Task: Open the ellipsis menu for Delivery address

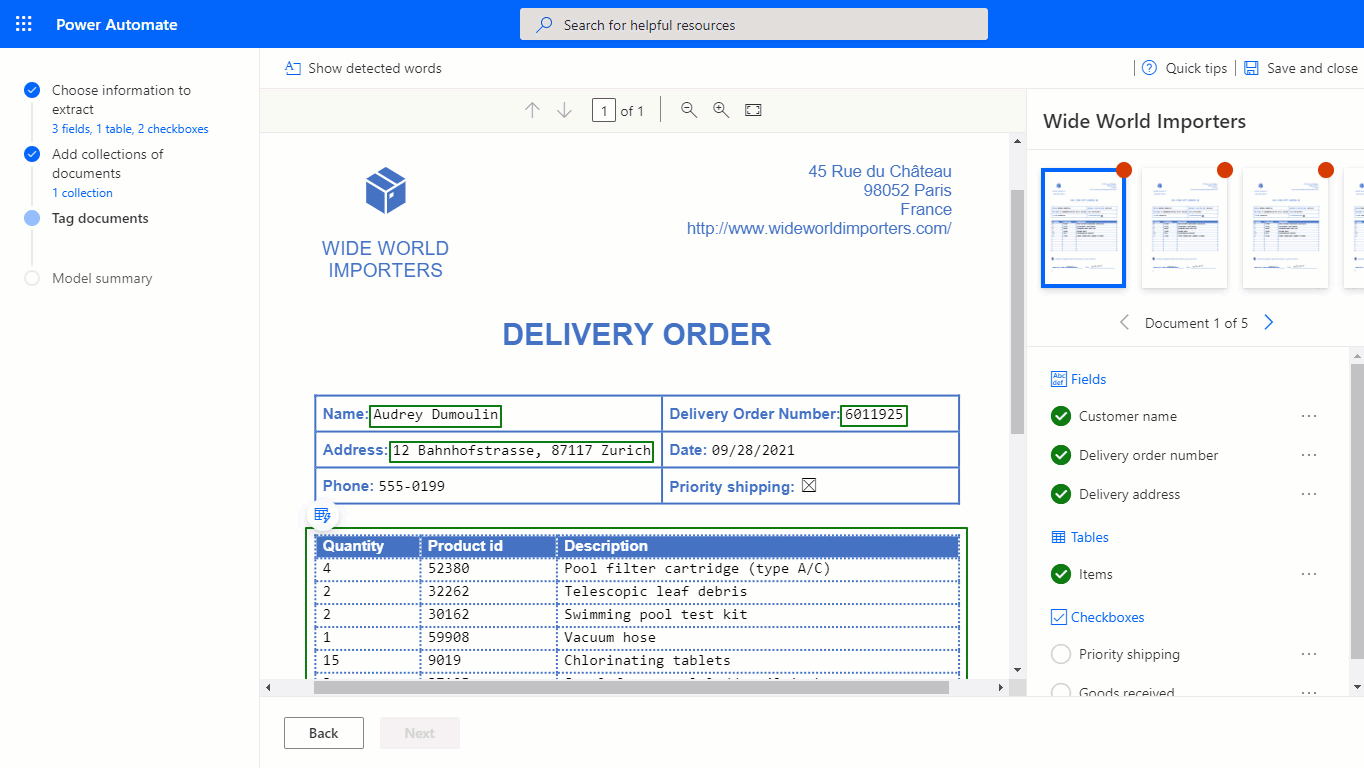Action: click(1309, 494)
